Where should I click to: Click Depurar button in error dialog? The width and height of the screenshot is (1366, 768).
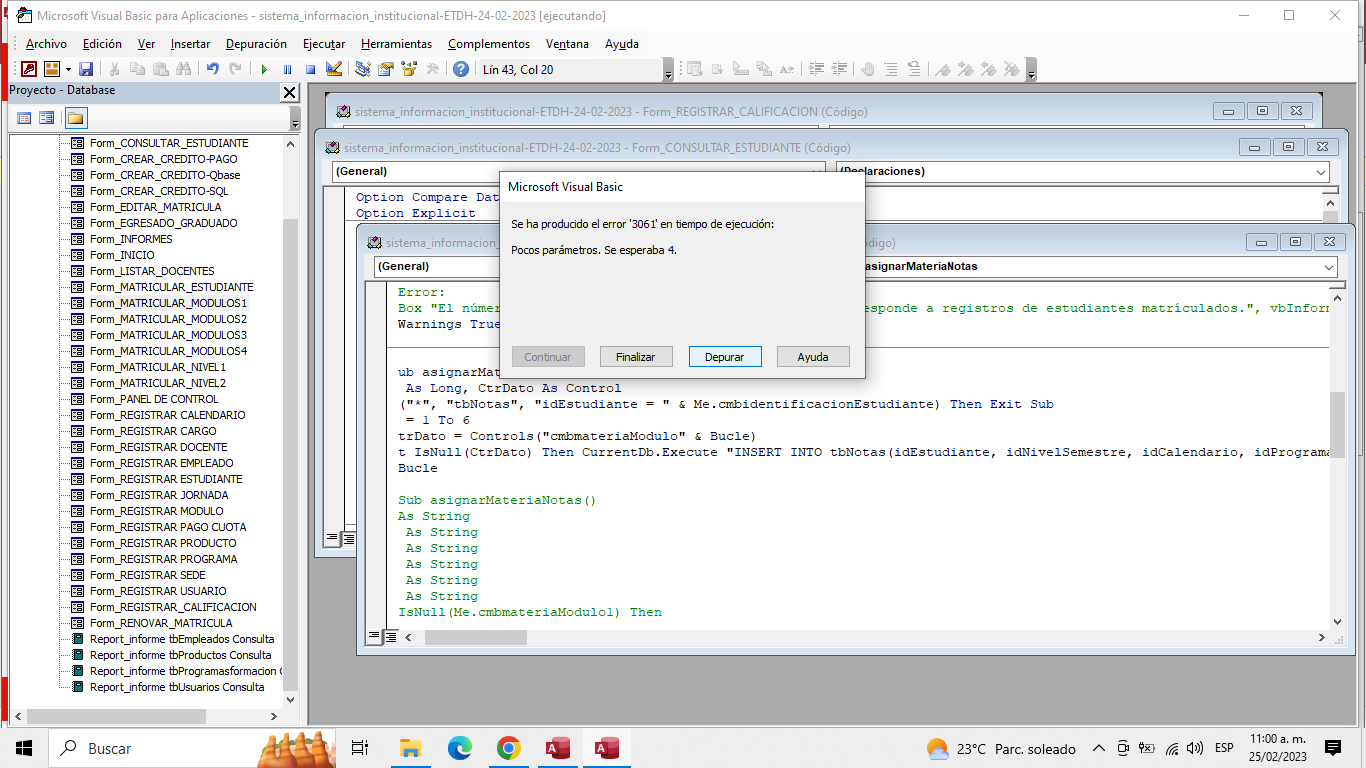[x=725, y=357]
